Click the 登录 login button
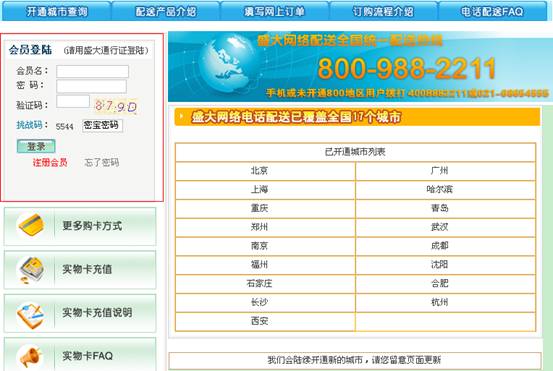Image resolution: width=553 pixels, height=371 pixels. point(36,146)
